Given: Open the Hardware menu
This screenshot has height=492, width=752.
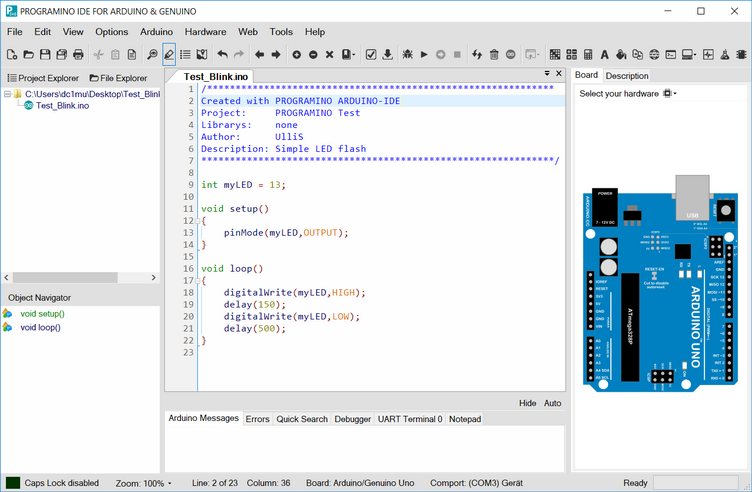Looking at the screenshot, I should [205, 32].
